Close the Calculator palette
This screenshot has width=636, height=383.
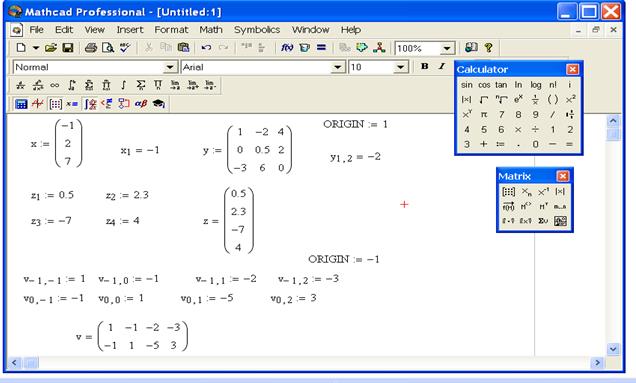pos(572,69)
